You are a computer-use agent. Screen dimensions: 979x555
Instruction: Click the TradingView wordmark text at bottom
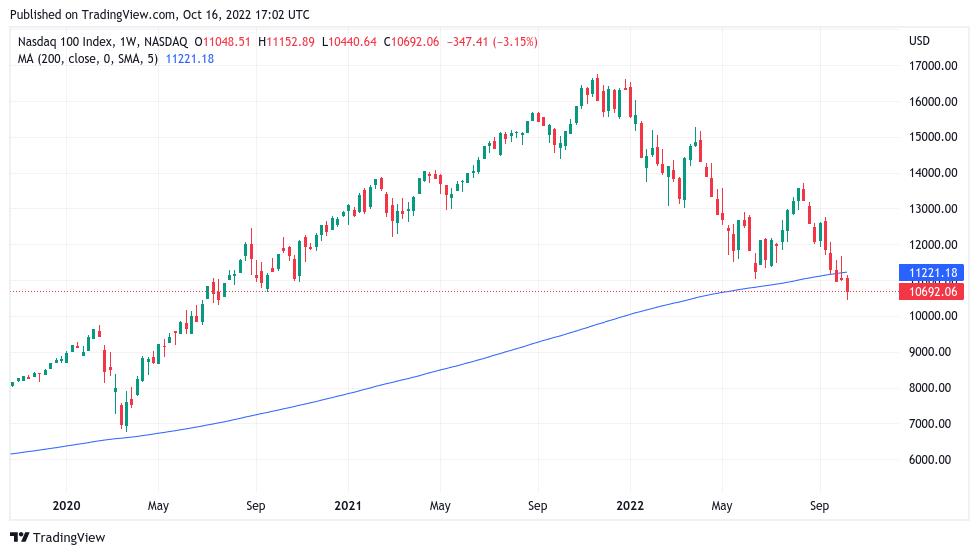tap(68, 538)
